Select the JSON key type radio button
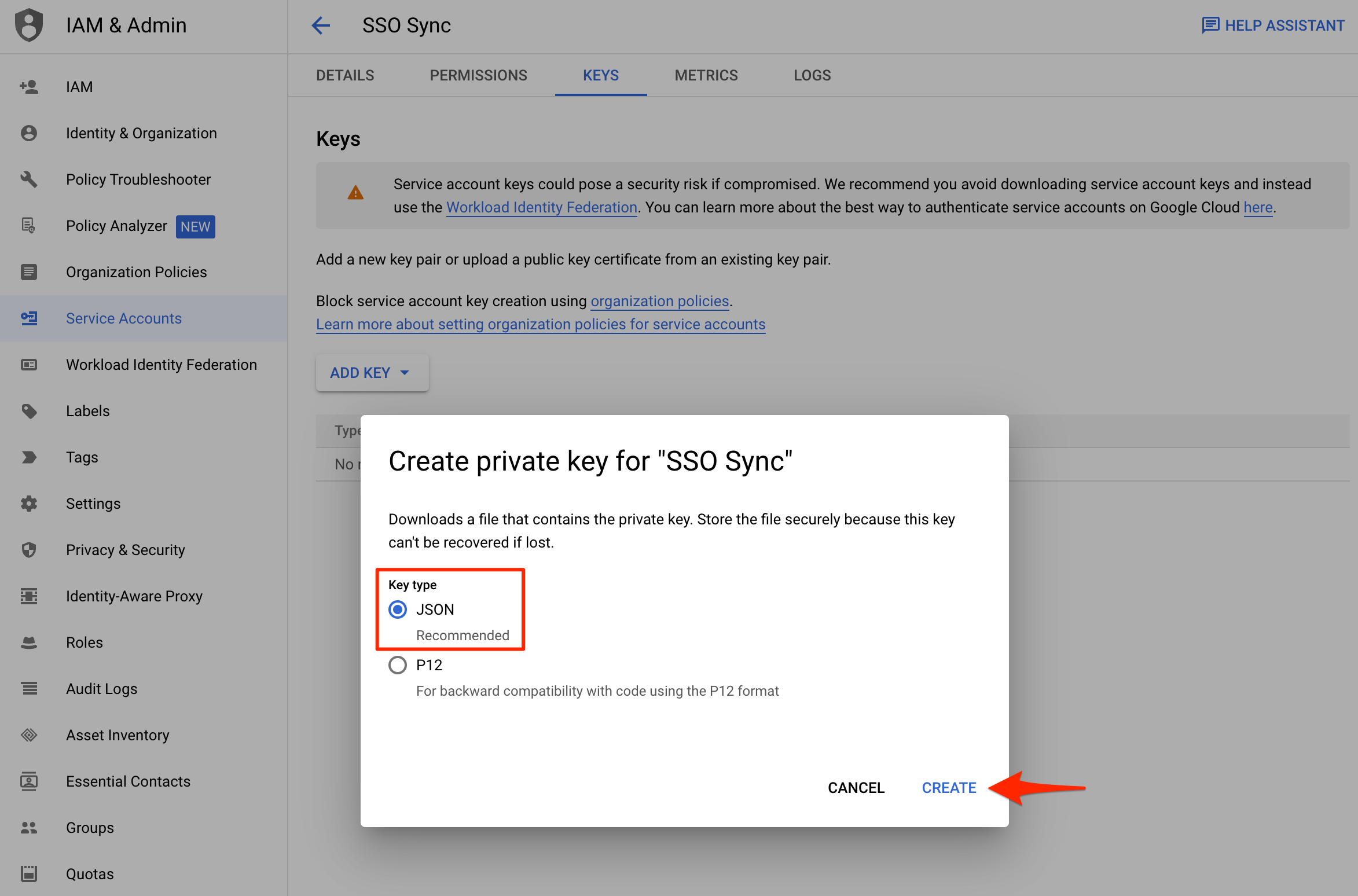This screenshot has height=896, width=1358. [398, 609]
